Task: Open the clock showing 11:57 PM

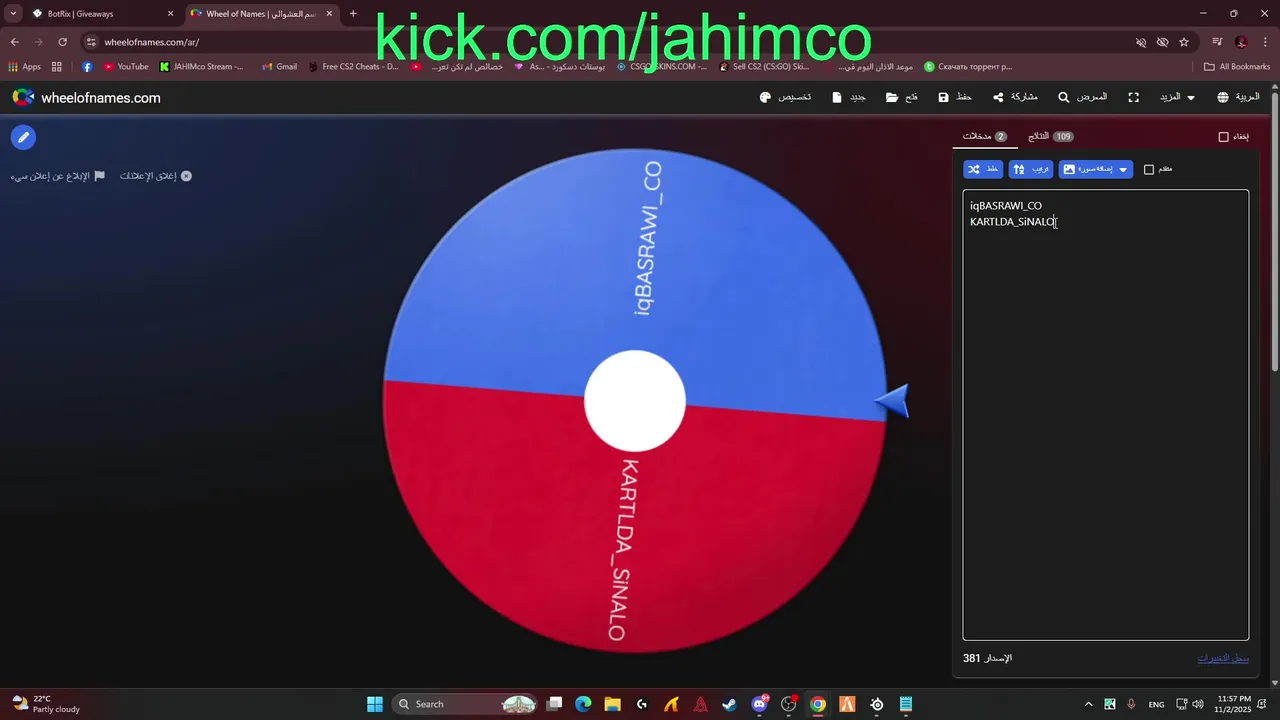Action: (1233, 704)
